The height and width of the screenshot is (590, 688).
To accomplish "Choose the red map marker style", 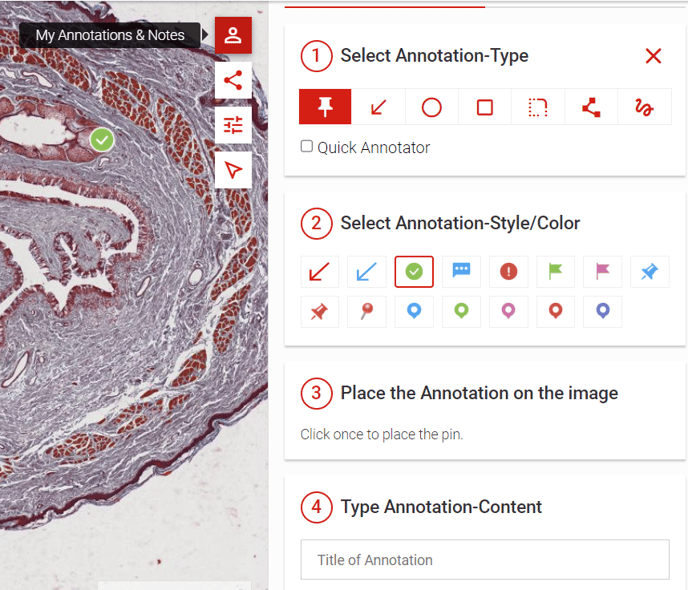I will click(x=555, y=312).
